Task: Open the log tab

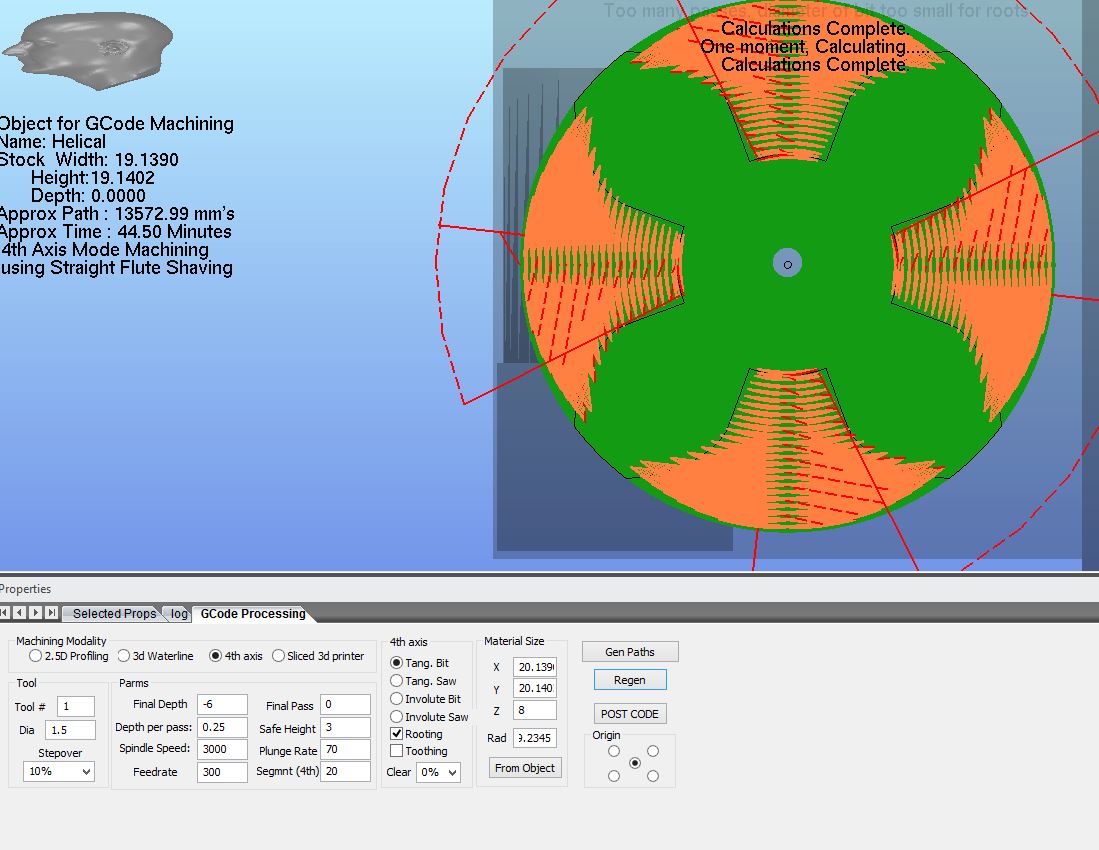Action: [178, 614]
